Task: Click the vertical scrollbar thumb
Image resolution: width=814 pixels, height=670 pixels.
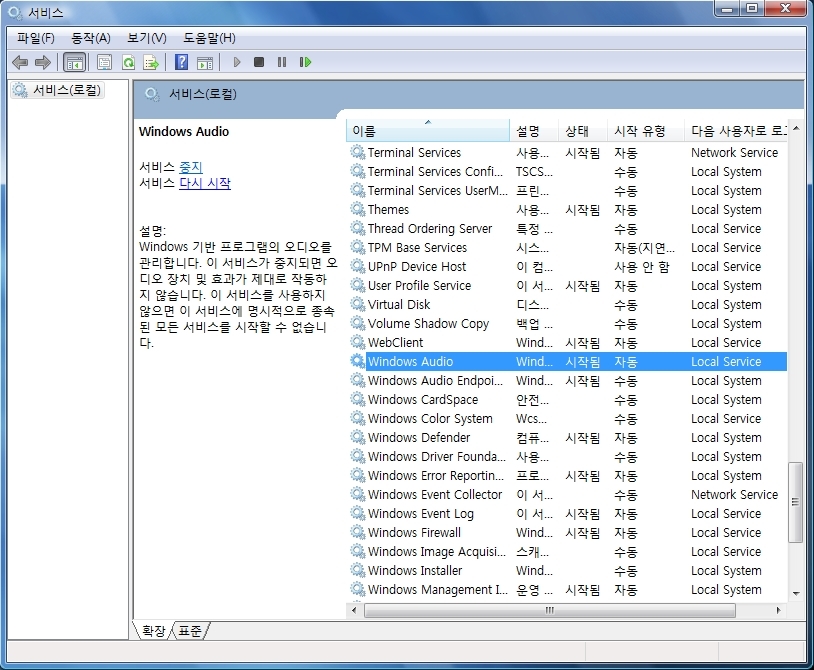Action: tap(795, 502)
